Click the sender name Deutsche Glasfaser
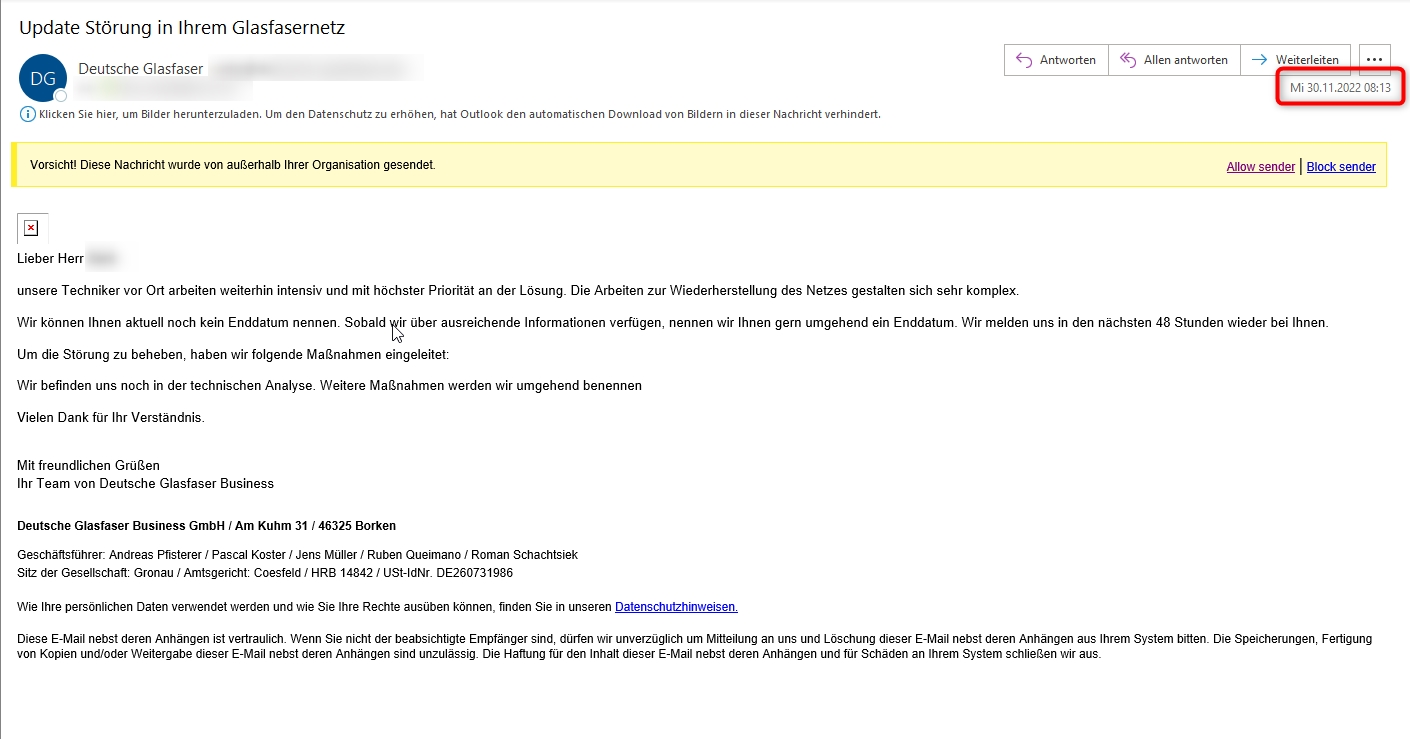Viewport: 1410px width, 739px height. click(x=141, y=69)
